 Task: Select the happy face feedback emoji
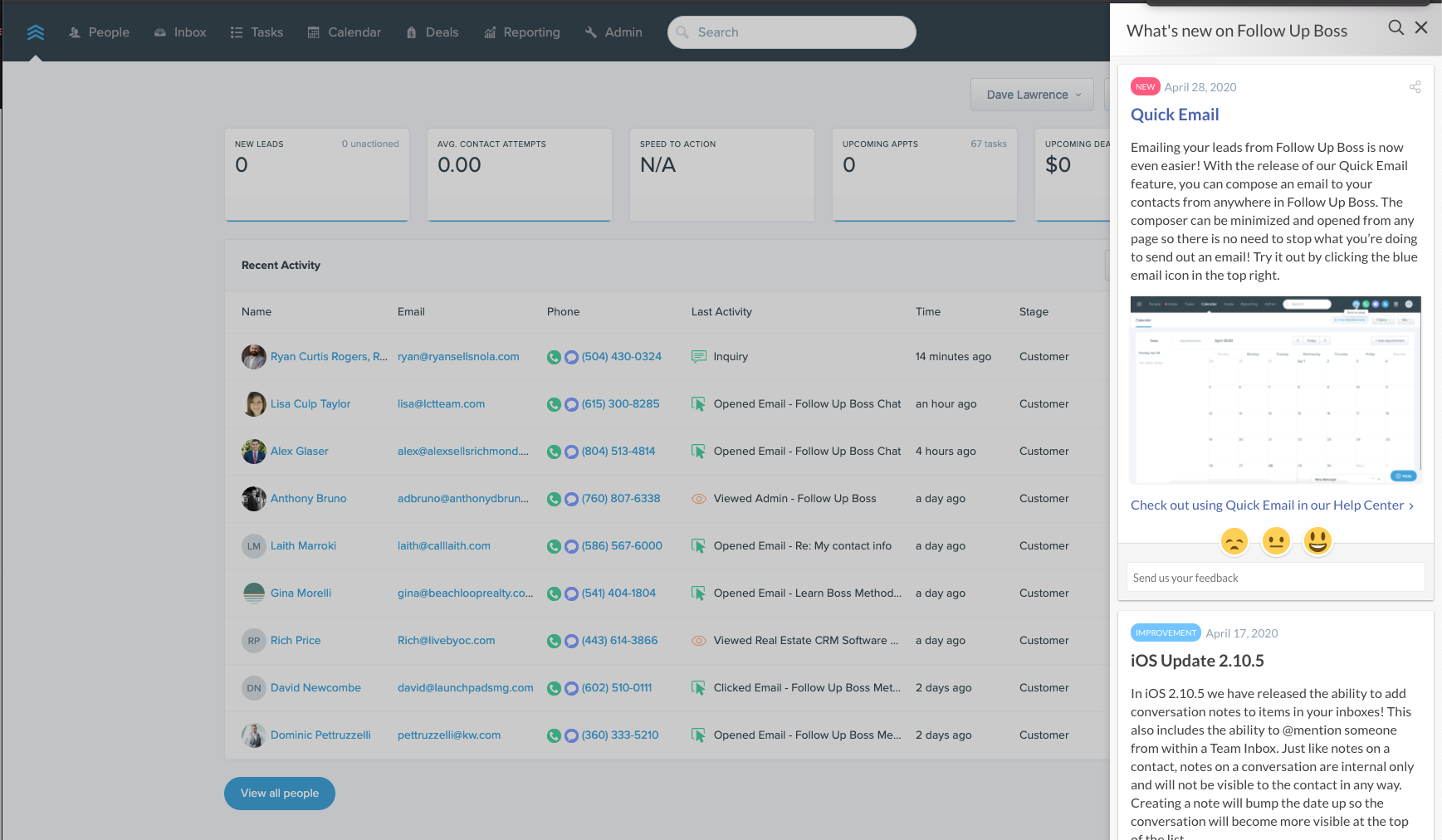click(x=1318, y=540)
